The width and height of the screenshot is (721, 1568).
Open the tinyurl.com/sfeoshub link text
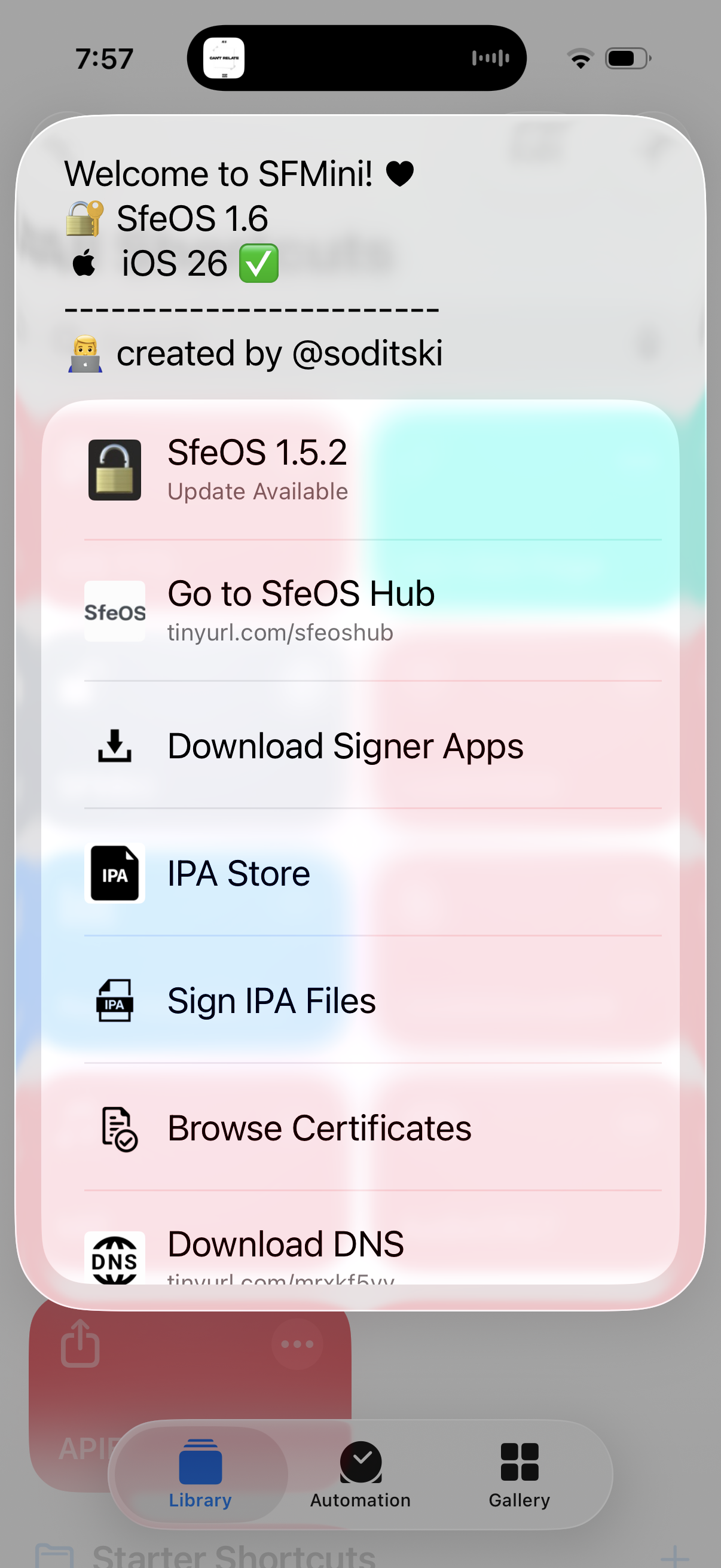point(280,633)
